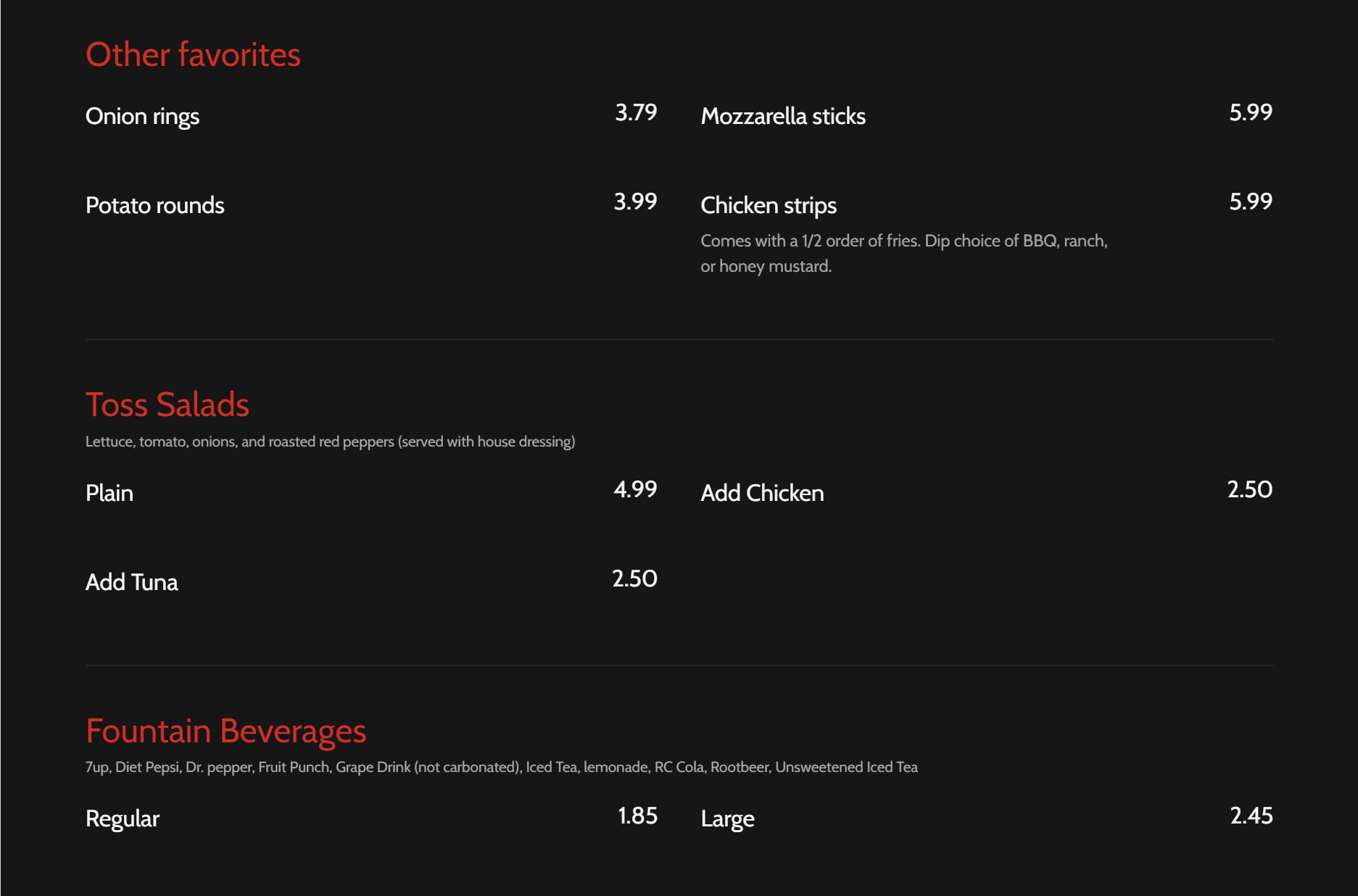Click the 4.99 Plain salad price
The height and width of the screenshot is (896, 1358).
[x=635, y=490]
